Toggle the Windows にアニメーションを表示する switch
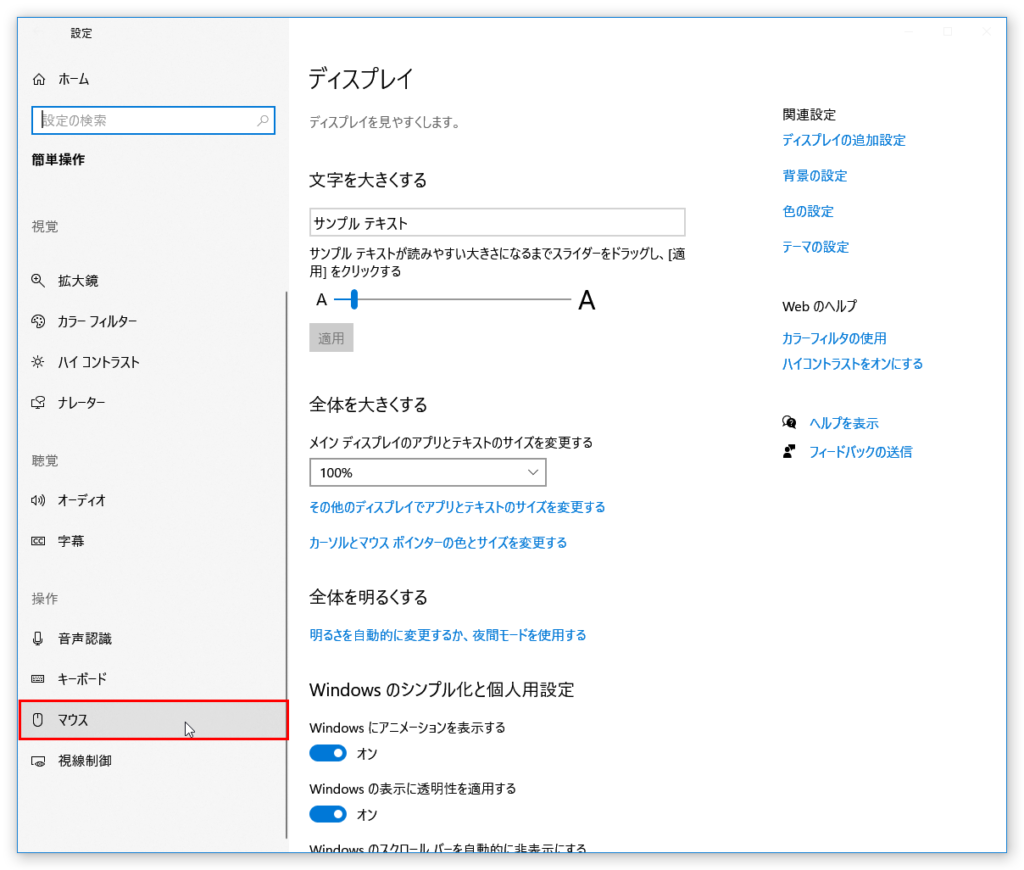This screenshot has height=870, width=1024. [x=328, y=753]
